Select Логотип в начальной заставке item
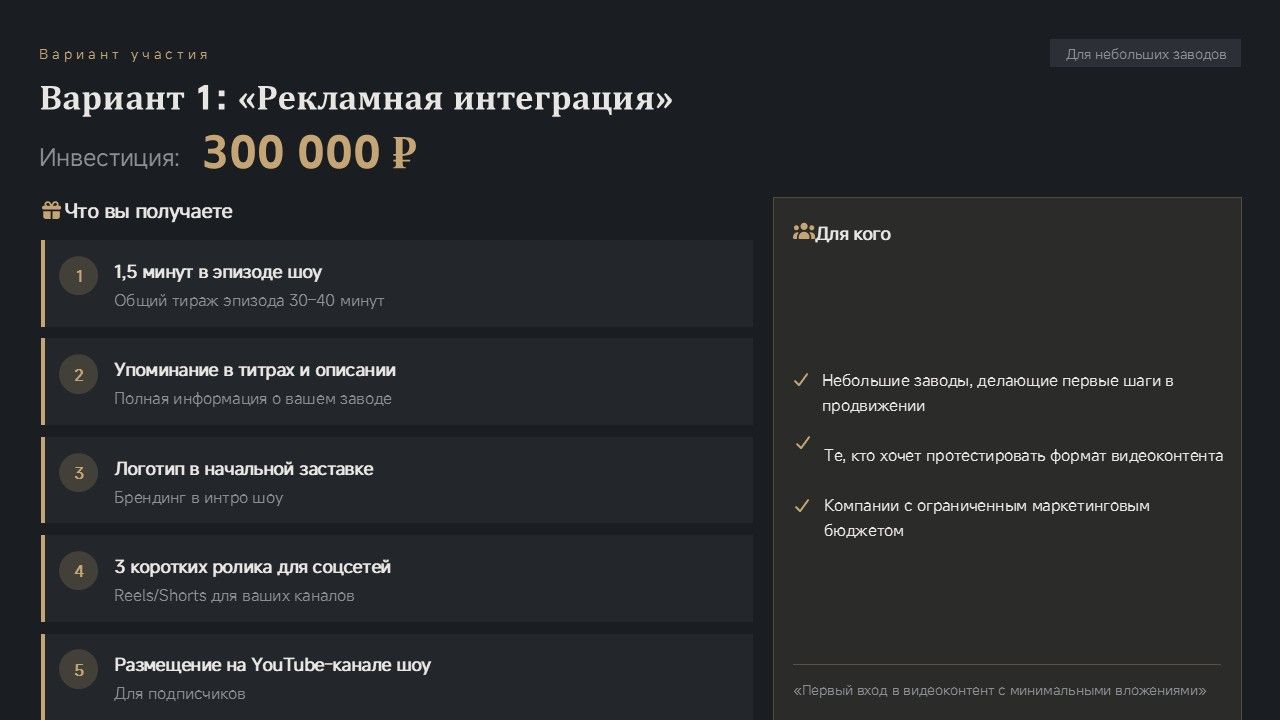The width and height of the screenshot is (1280, 720). (244, 469)
